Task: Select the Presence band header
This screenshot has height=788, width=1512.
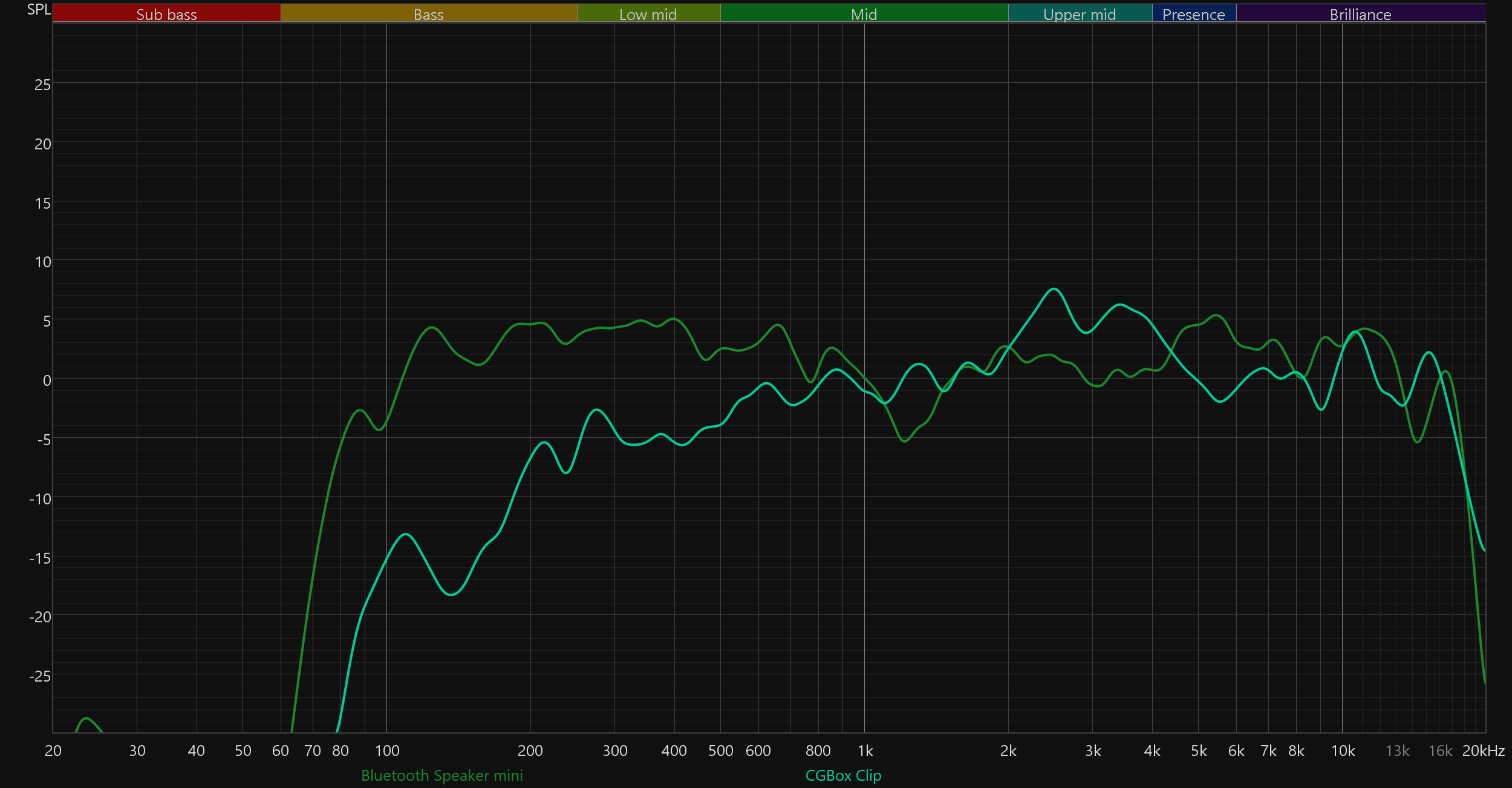Action: coord(1193,14)
